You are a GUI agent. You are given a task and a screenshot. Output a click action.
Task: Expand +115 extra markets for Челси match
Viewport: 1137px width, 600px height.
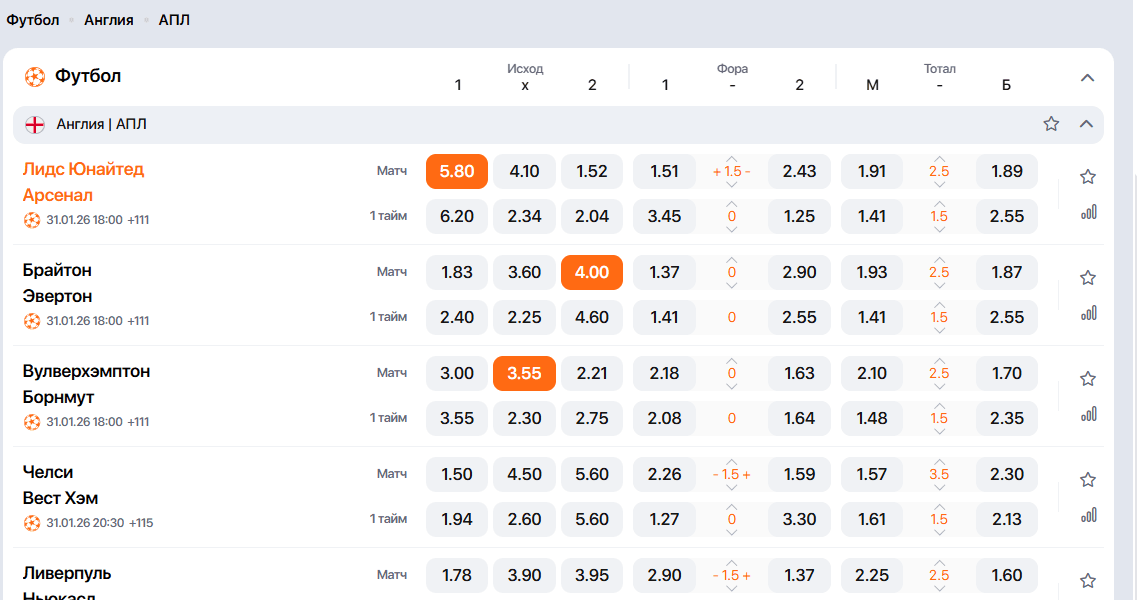(140, 523)
